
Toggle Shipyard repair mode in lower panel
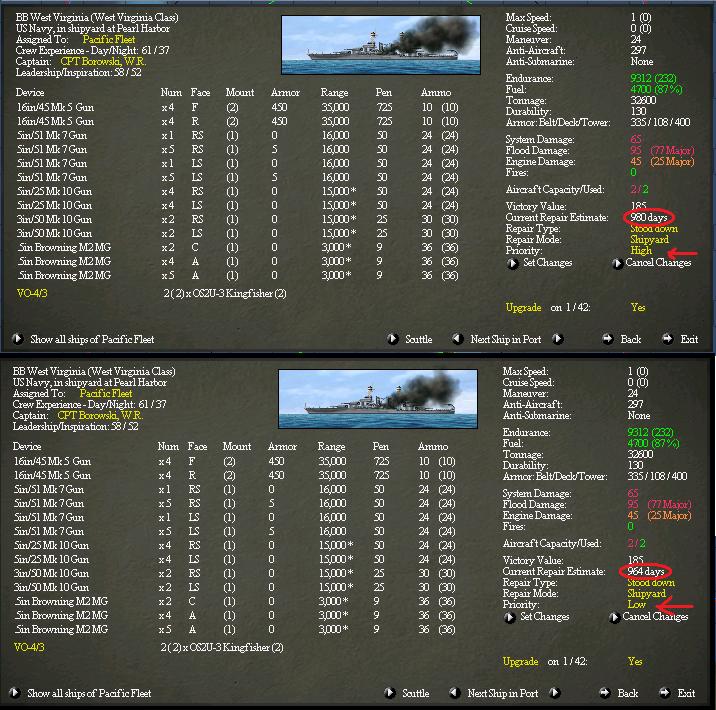(647, 594)
